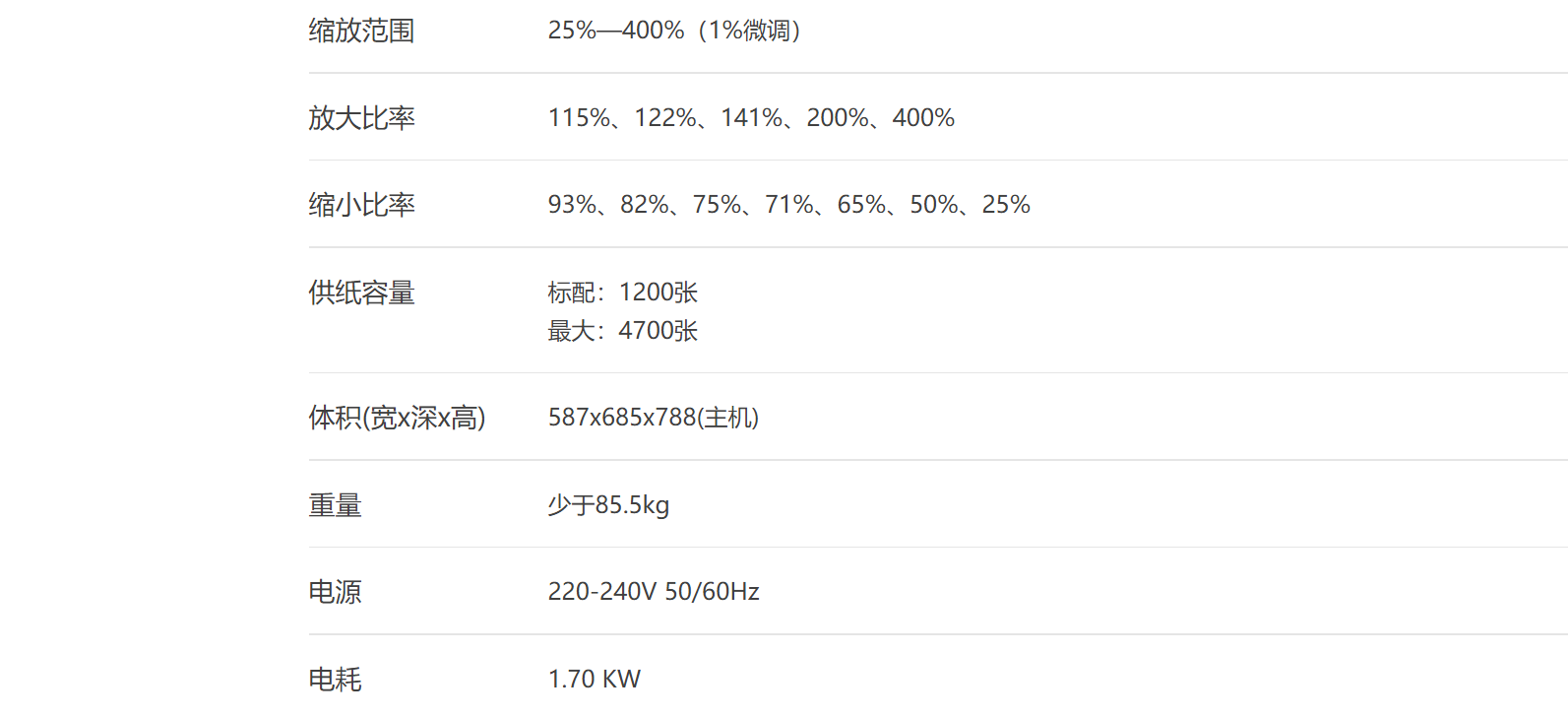Click the 93% reduction ratio value
The height and width of the screenshot is (718, 1568).
(x=572, y=205)
